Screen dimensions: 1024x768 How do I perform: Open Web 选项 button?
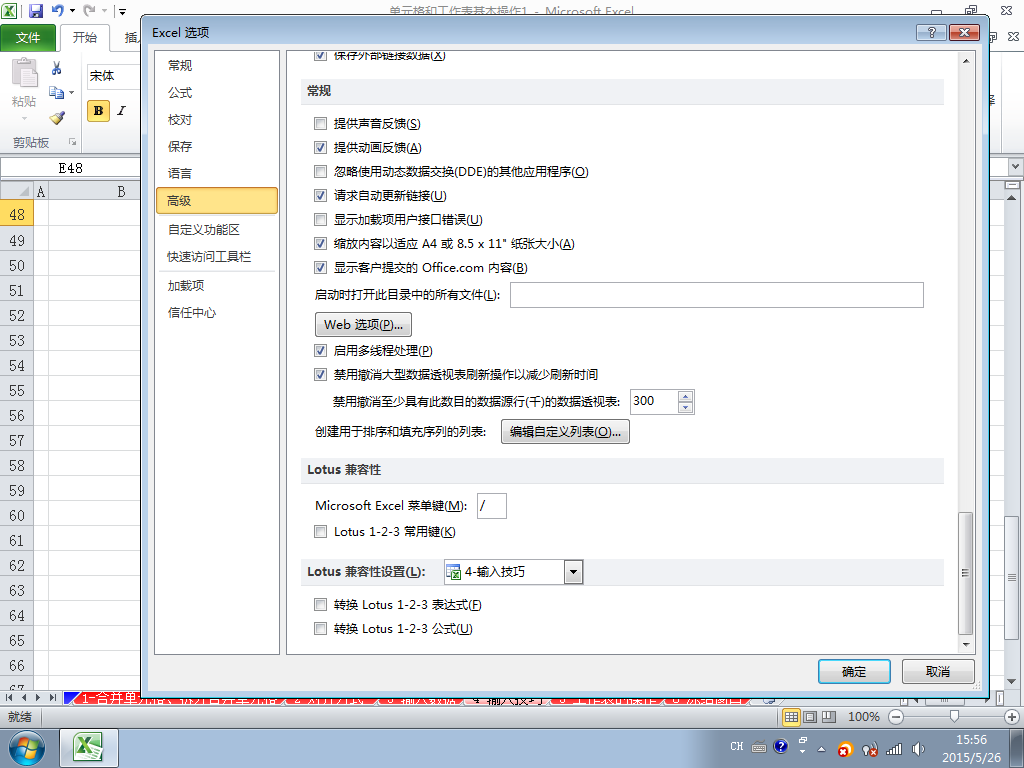[x=363, y=325]
